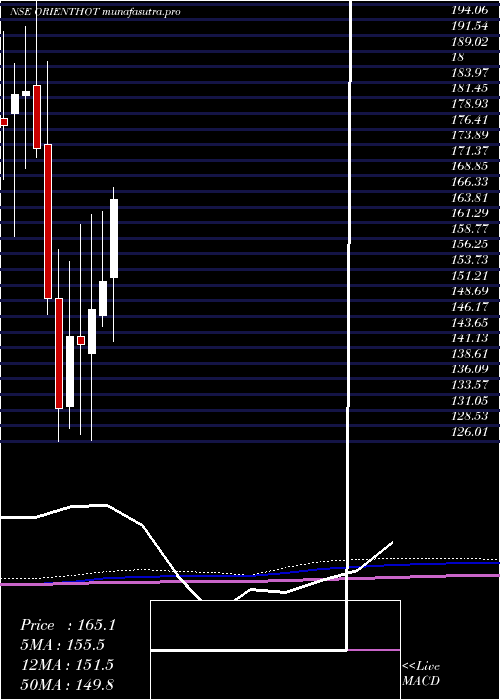The image size is (500, 700).
Task: Click the 148.69 price axis label
Action: (470, 292)
